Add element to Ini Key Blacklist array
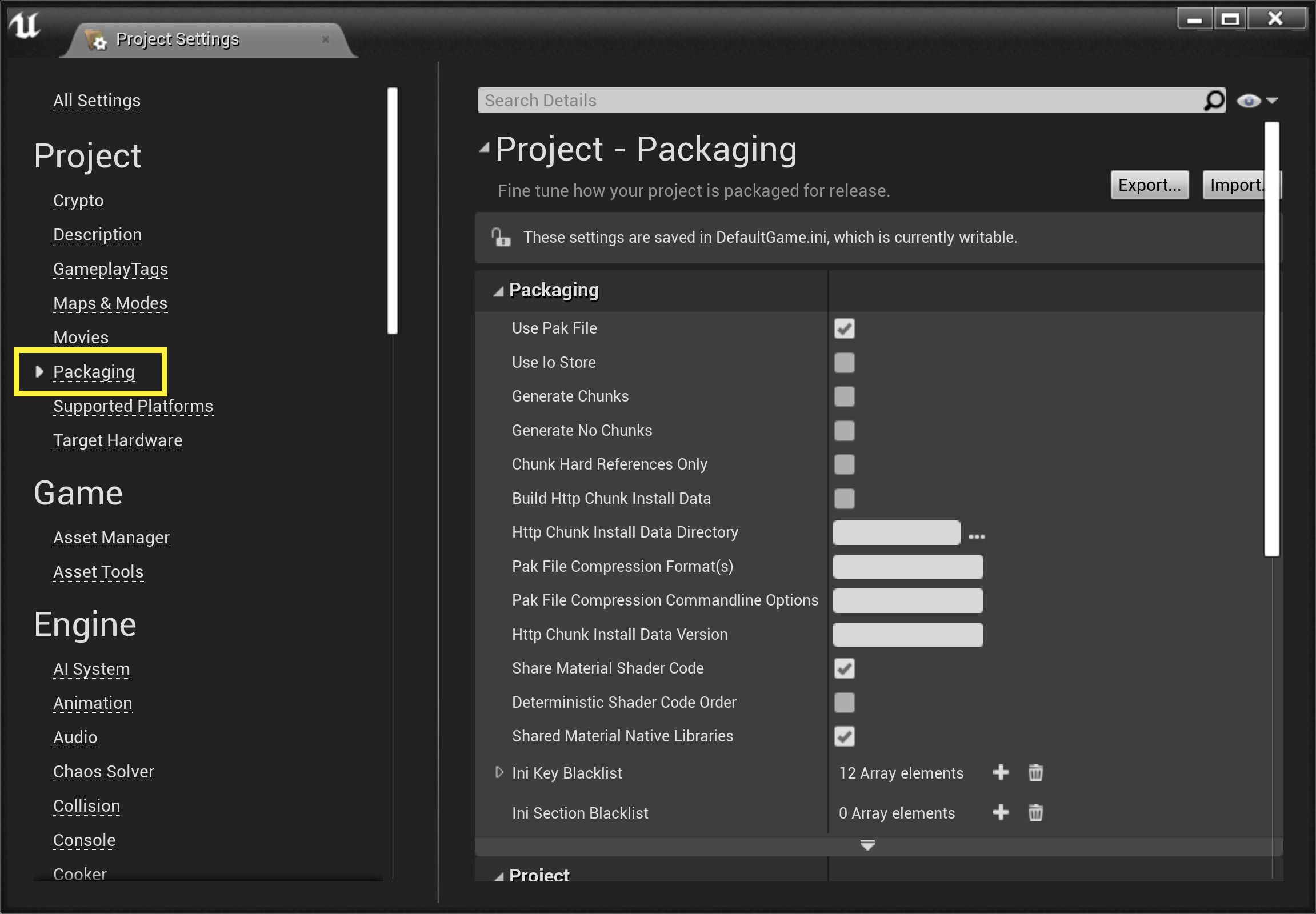 pyautogui.click(x=1001, y=772)
